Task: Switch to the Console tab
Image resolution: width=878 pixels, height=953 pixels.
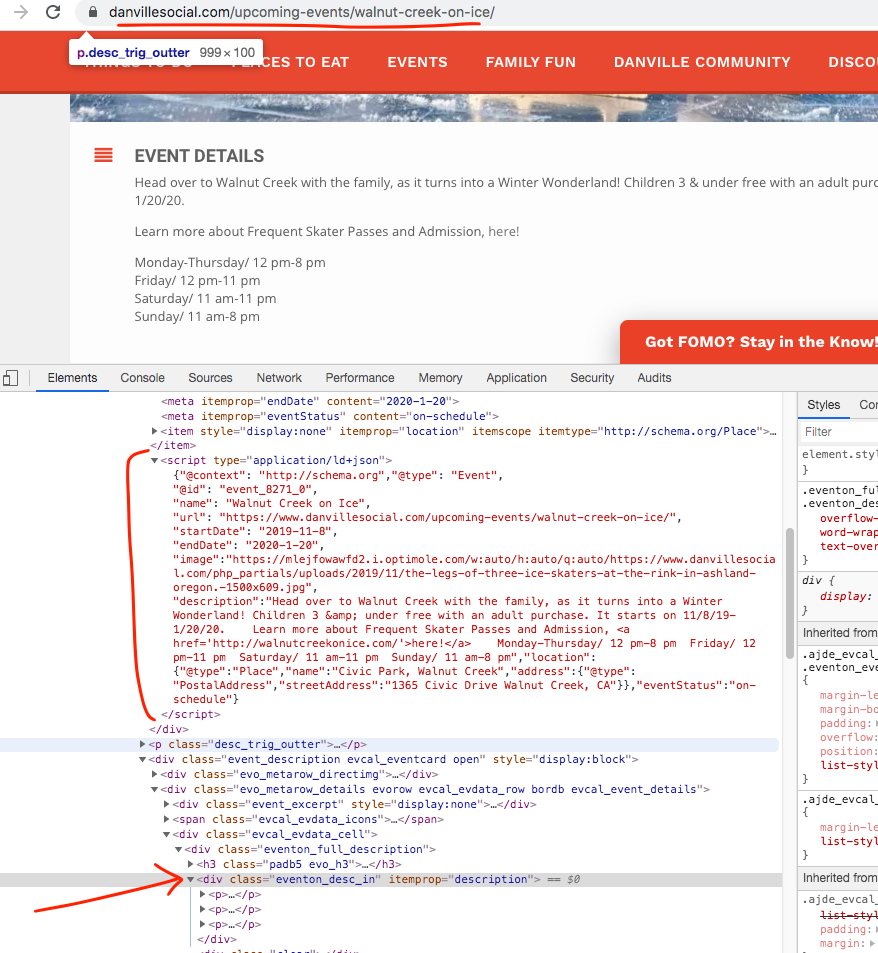Action: [x=142, y=378]
